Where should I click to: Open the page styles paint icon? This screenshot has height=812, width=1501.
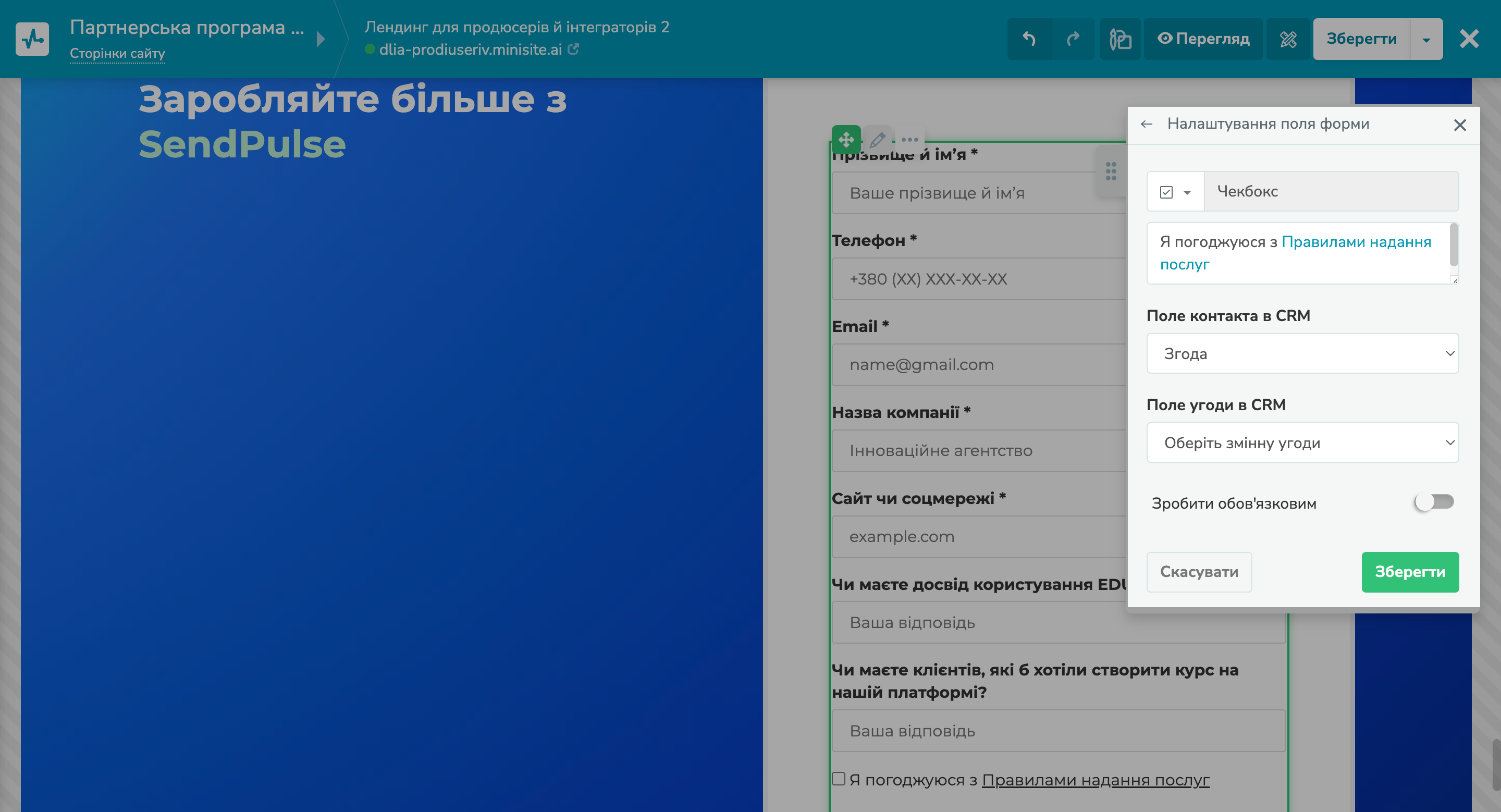(1120, 39)
